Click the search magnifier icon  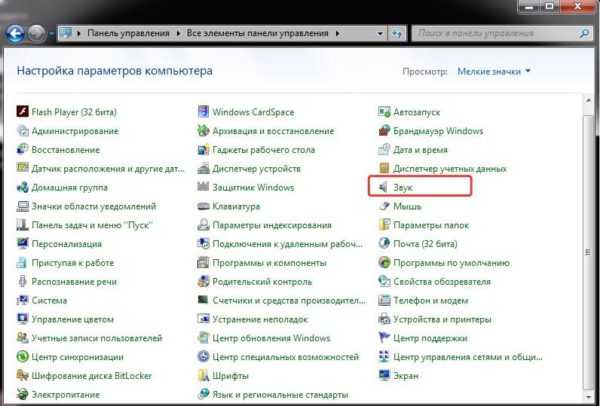(584, 33)
